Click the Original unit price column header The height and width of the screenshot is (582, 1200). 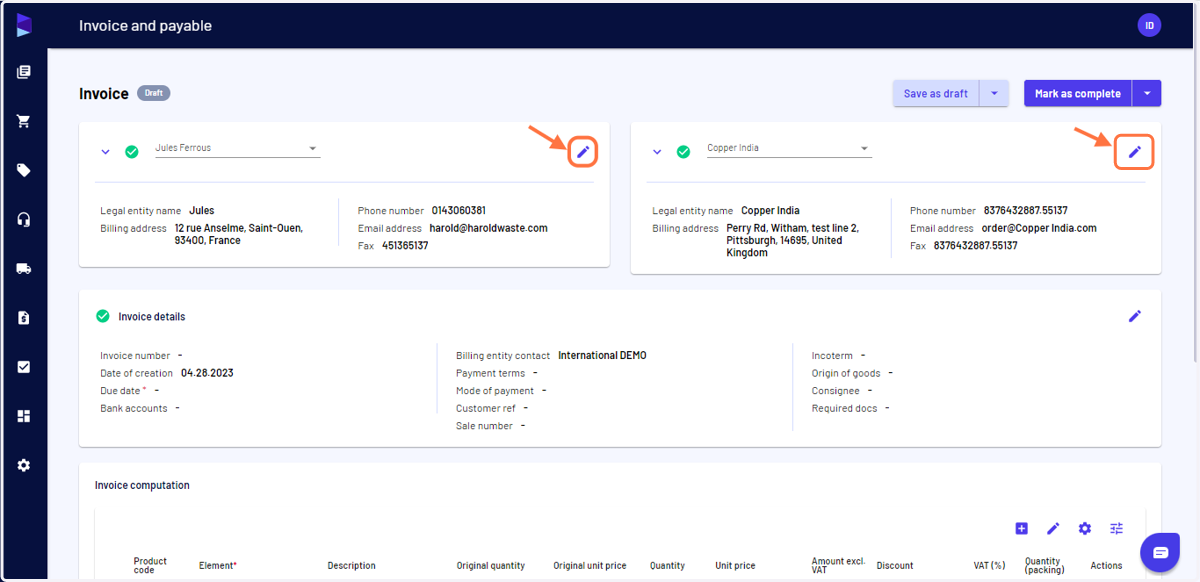point(590,565)
